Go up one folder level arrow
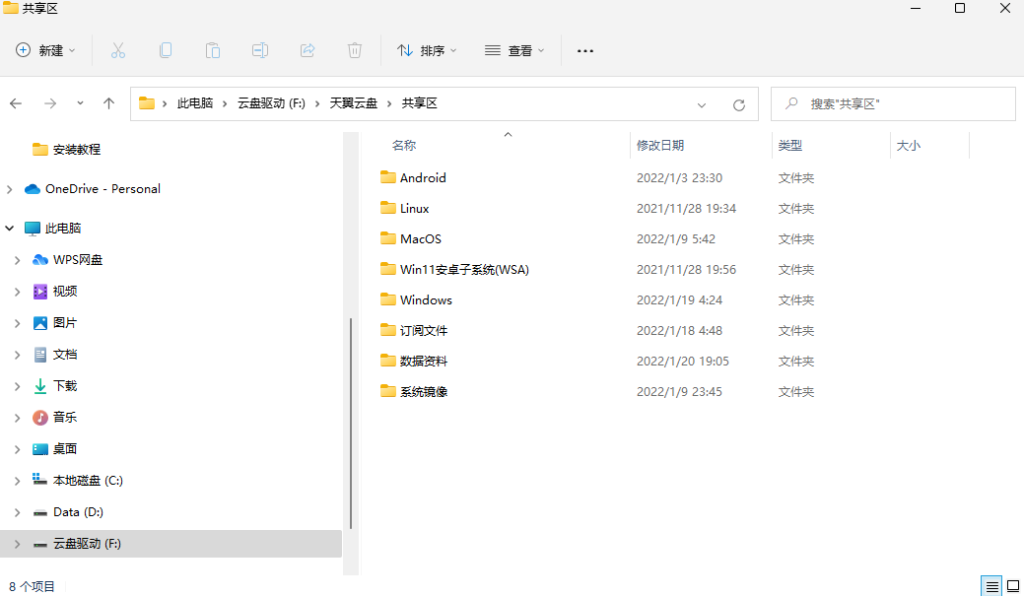Viewport: 1024px width, 596px height. (x=108, y=103)
